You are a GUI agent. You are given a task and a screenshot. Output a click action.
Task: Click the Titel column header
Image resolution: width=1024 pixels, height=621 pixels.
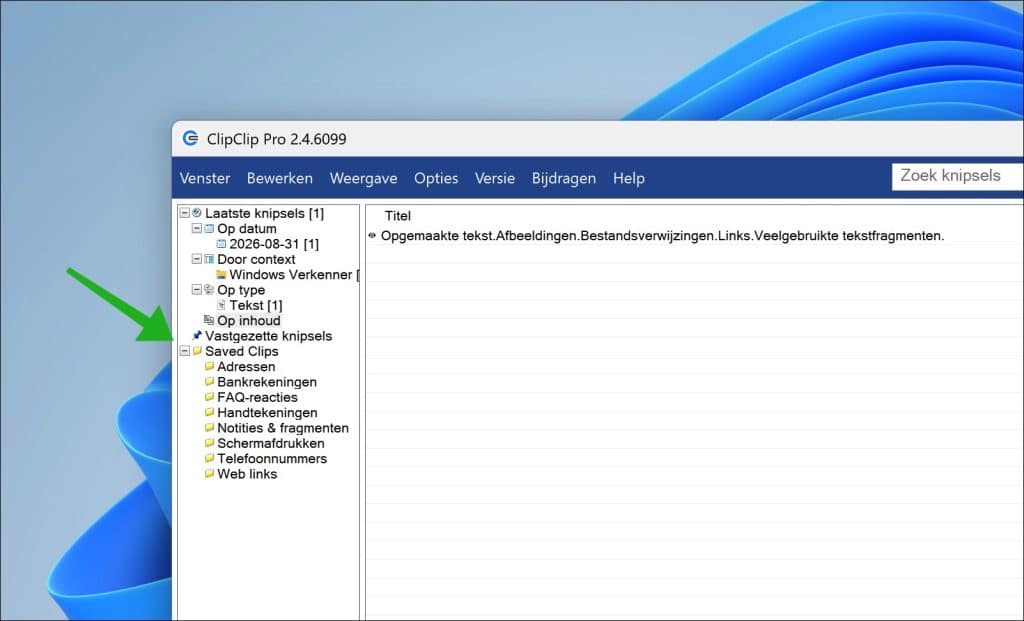pos(398,216)
